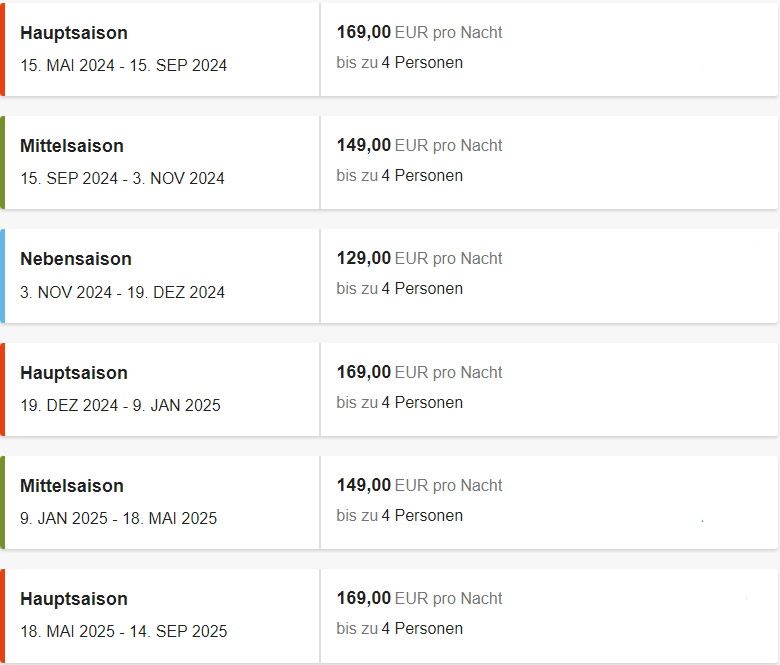The image size is (780, 665).
Task: Click bis zu 4 Personen in Nebensaison row
Action: (399, 288)
